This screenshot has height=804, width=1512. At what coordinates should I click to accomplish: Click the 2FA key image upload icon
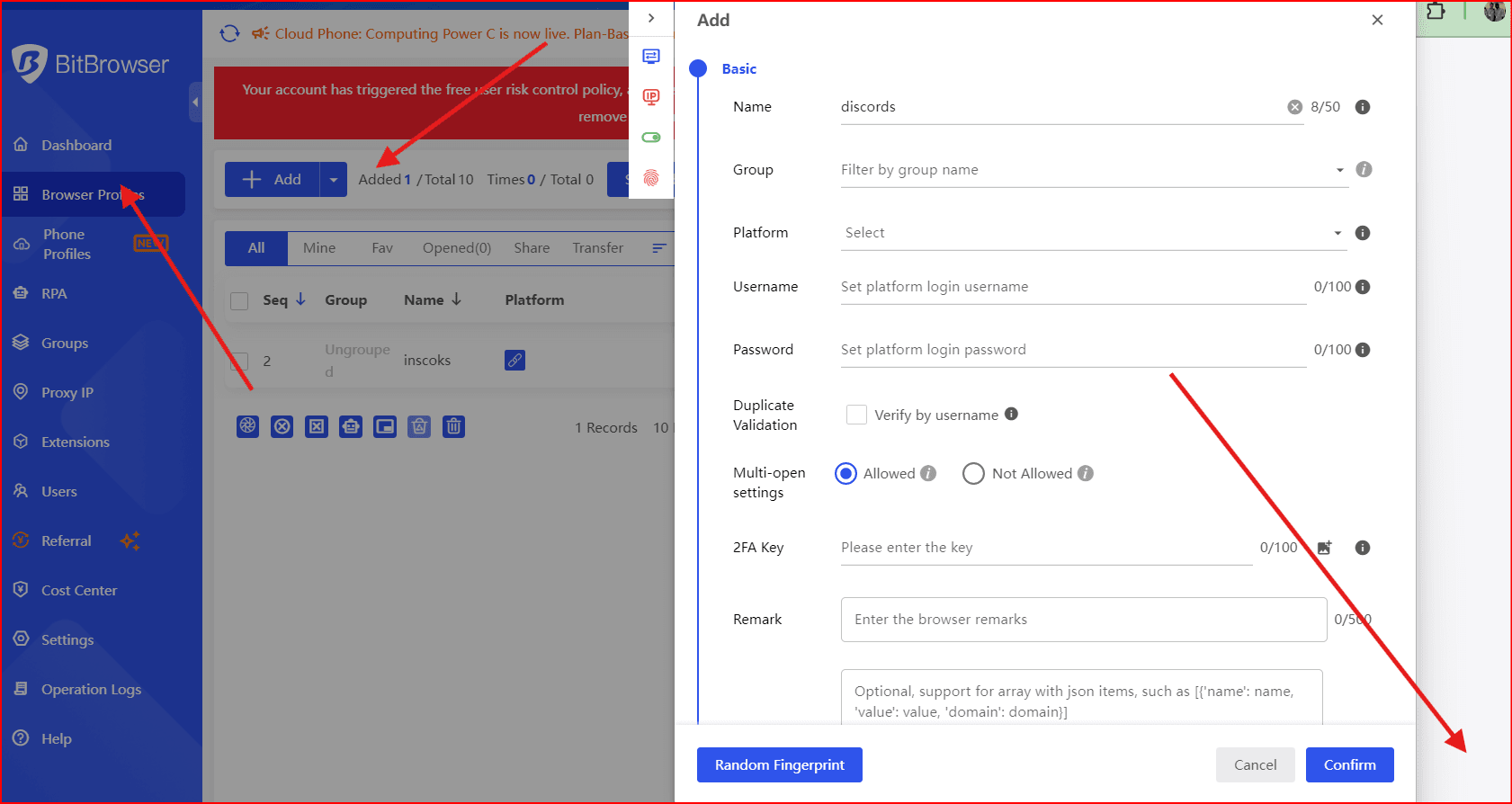(1324, 548)
